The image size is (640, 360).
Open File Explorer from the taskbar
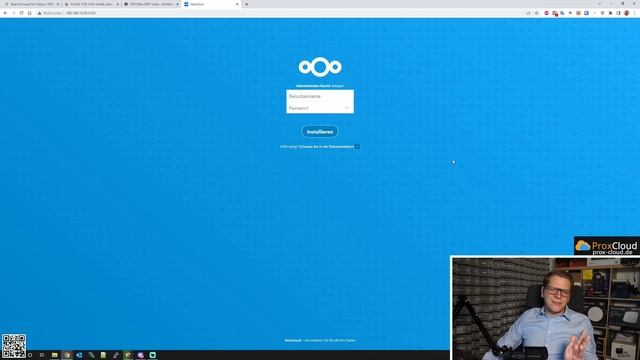click(x=54, y=355)
